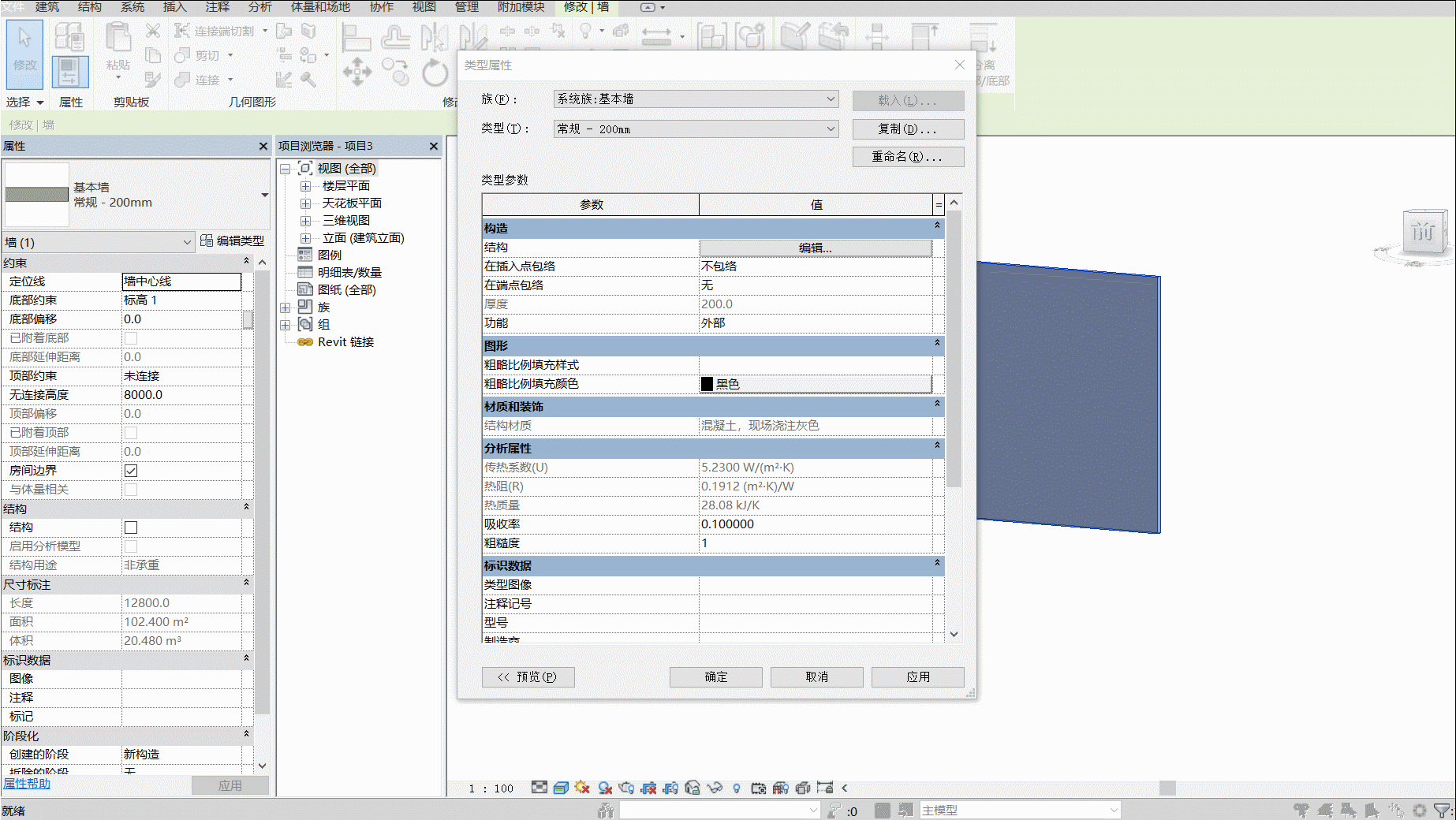Open the Family dropdown 系统族:基本墙

pos(696,99)
